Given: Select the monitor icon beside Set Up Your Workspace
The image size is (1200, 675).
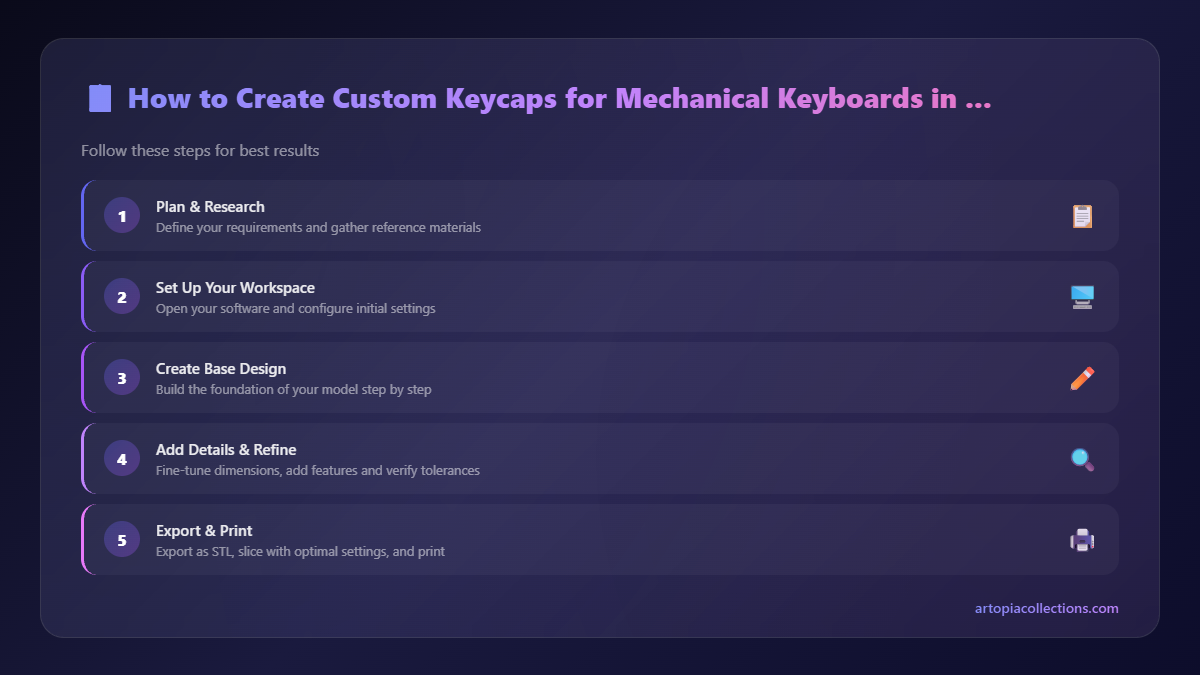Looking at the screenshot, I should point(1082,295).
